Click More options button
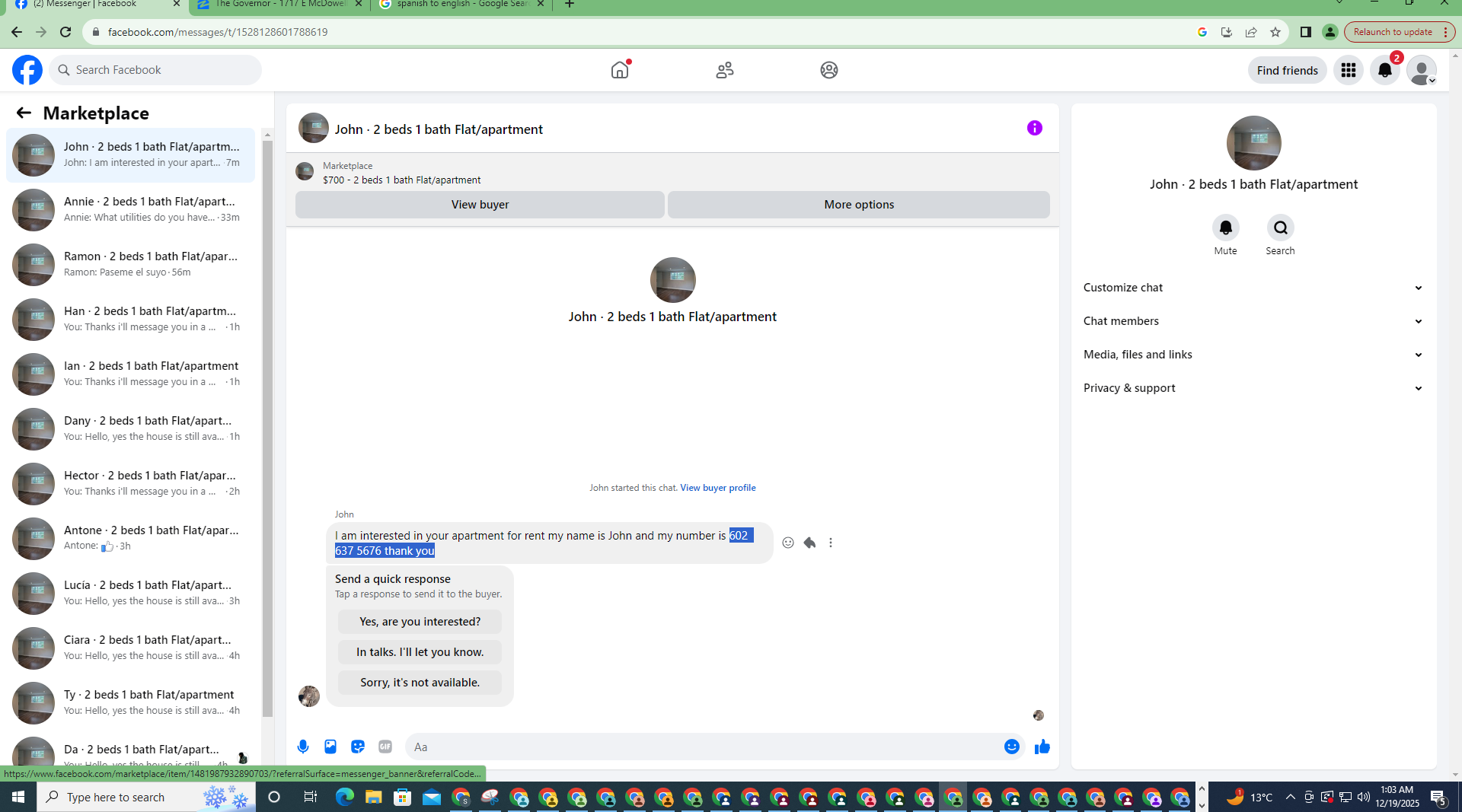This screenshot has width=1462, height=812. [859, 205]
